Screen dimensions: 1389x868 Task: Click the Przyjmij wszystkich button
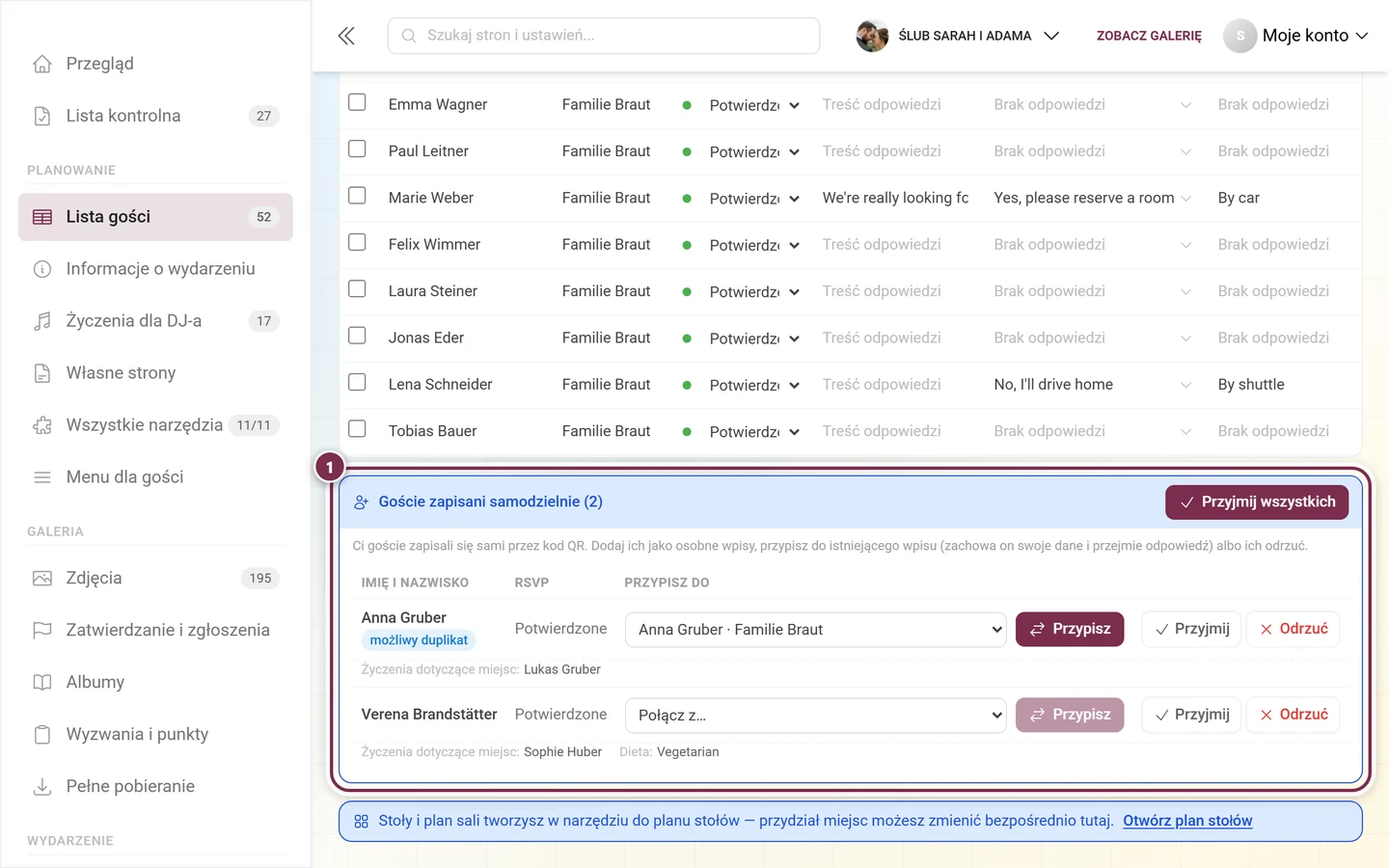click(x=1257, y=502)
